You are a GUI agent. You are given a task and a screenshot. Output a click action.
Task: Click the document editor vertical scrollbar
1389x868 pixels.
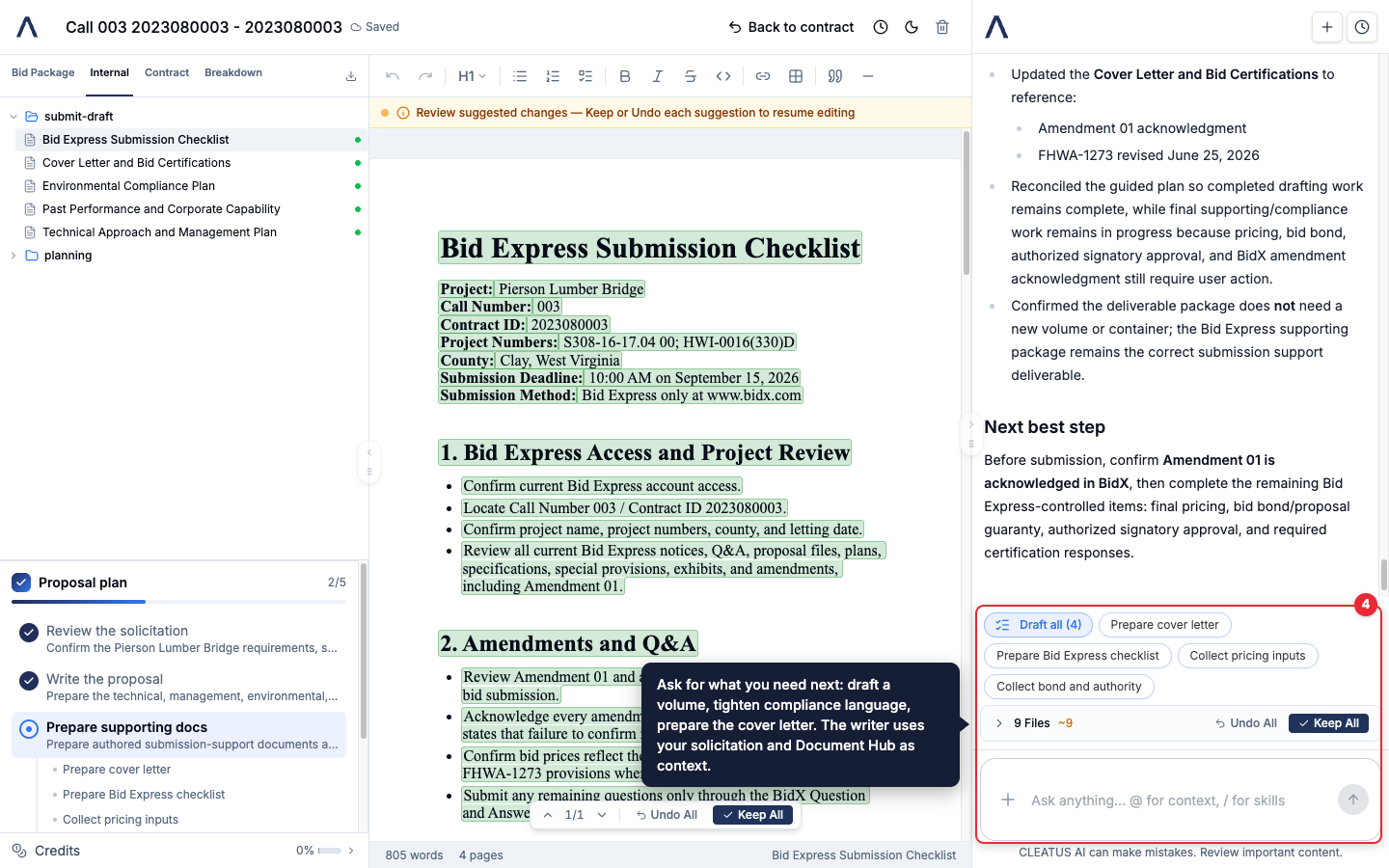point(966,203)
